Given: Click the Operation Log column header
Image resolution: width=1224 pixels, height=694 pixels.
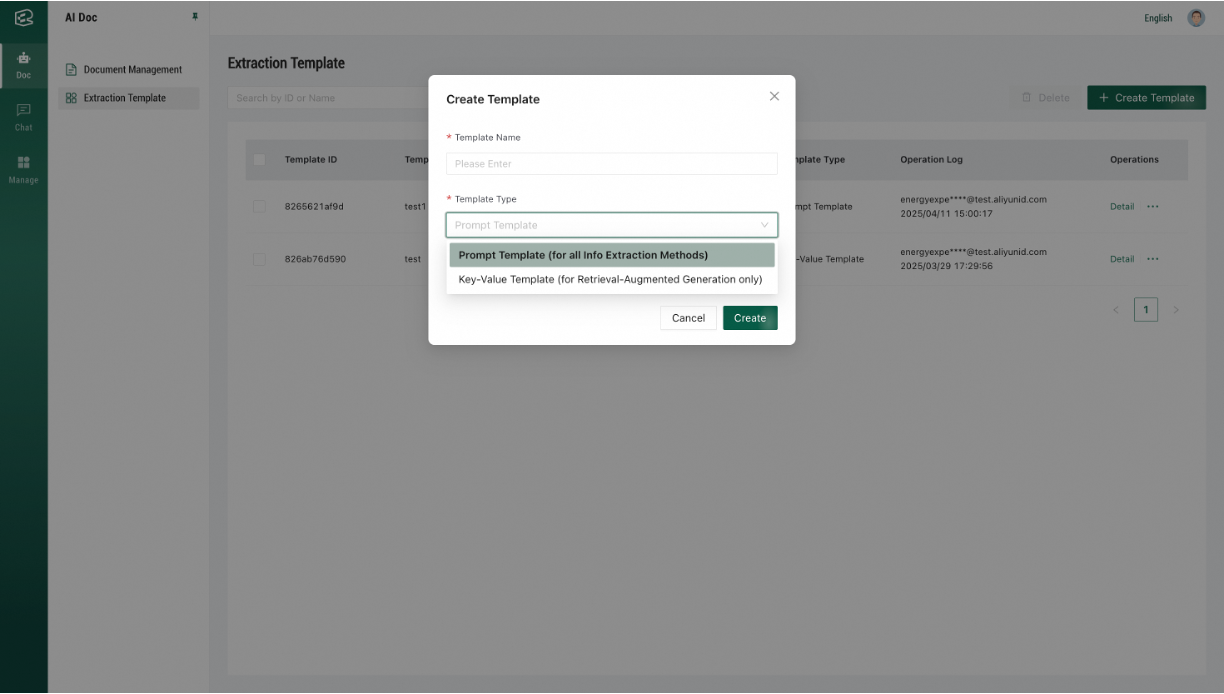Looking at the screenshot, I should pos(932,160).
